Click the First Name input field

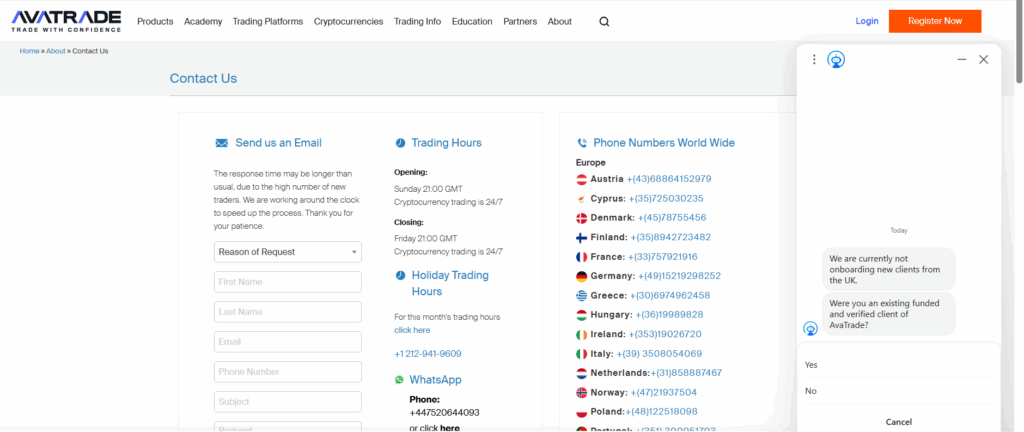pyautogui.click(x=288, y=282)
